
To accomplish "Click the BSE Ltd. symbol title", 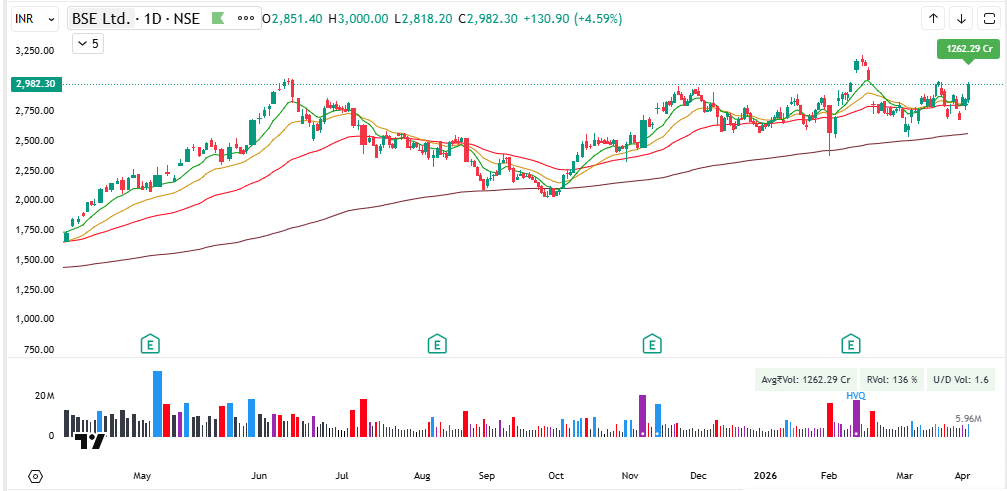I will pyautogui.click(x=101, y=19).
